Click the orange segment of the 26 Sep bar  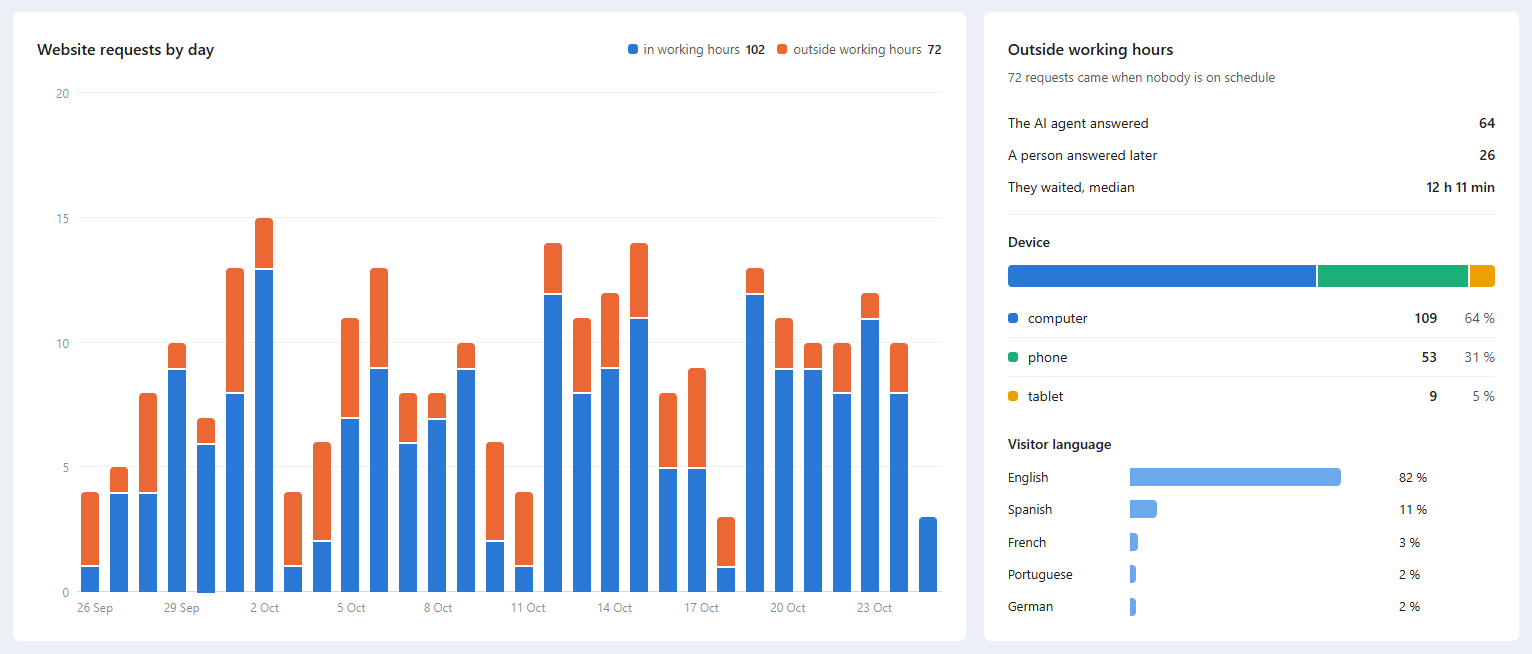coord(90,529)
